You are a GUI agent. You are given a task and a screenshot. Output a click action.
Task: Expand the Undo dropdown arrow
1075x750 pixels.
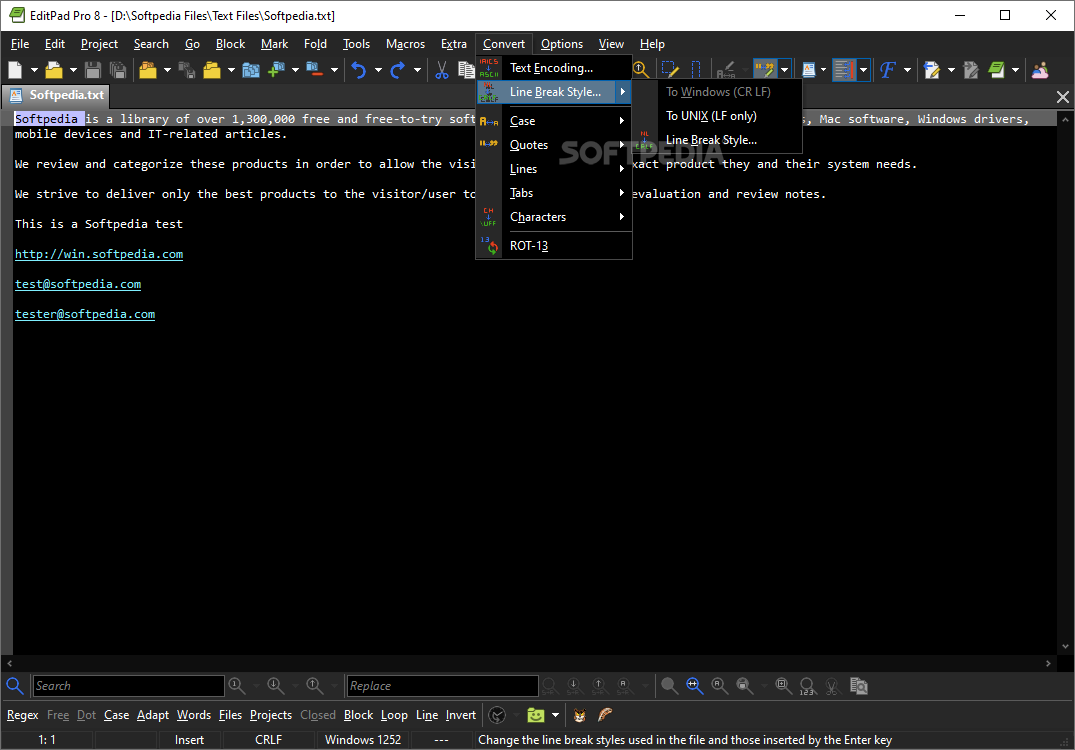click(x=378, y=70)
